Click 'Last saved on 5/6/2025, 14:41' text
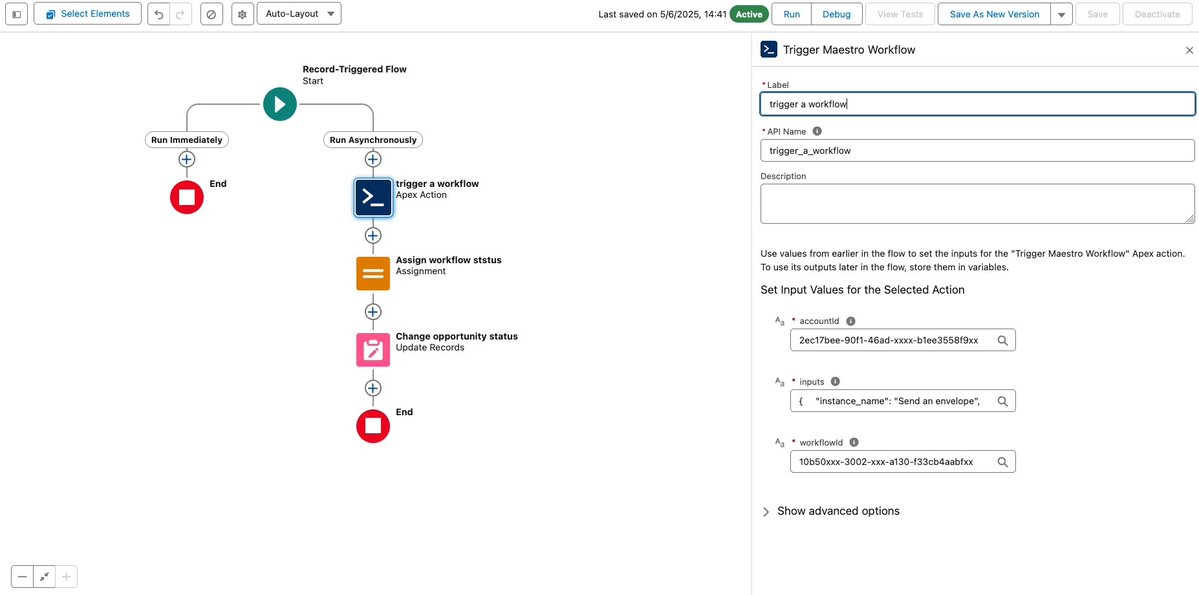This screenshot has width=1199, height=595. pyautogui.click(x=662, y=15)
